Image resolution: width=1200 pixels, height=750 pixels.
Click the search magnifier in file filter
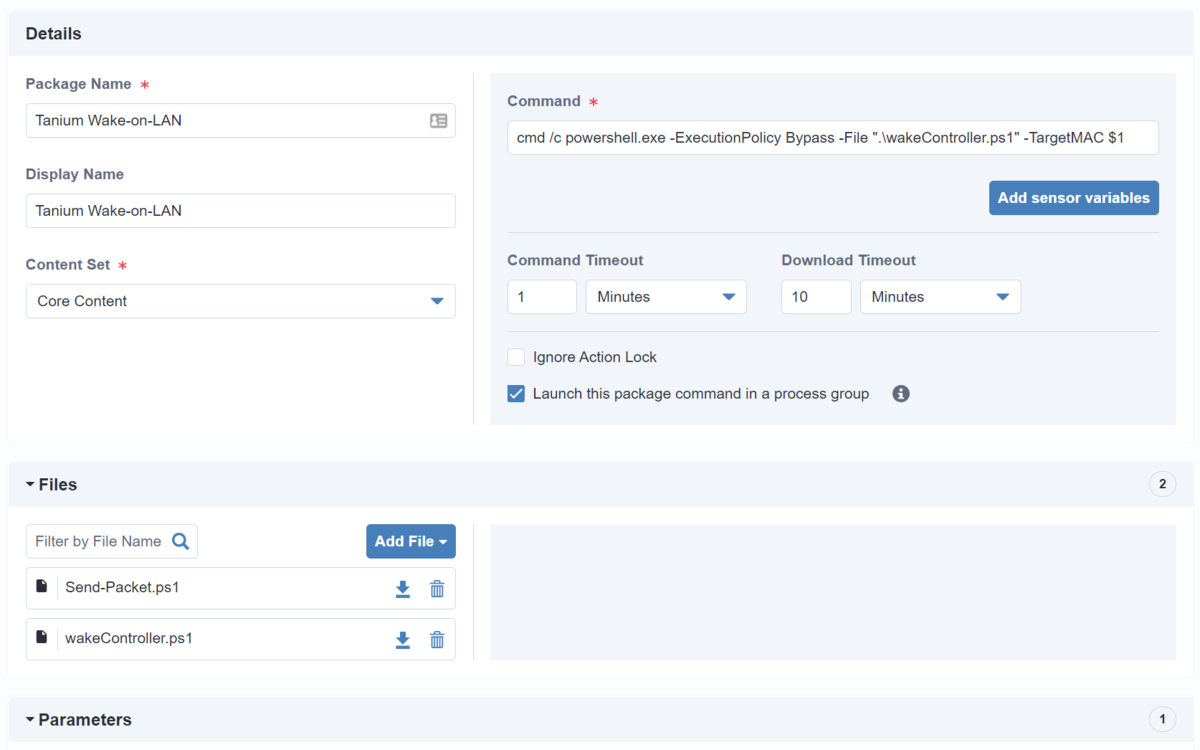pos(180,541)
